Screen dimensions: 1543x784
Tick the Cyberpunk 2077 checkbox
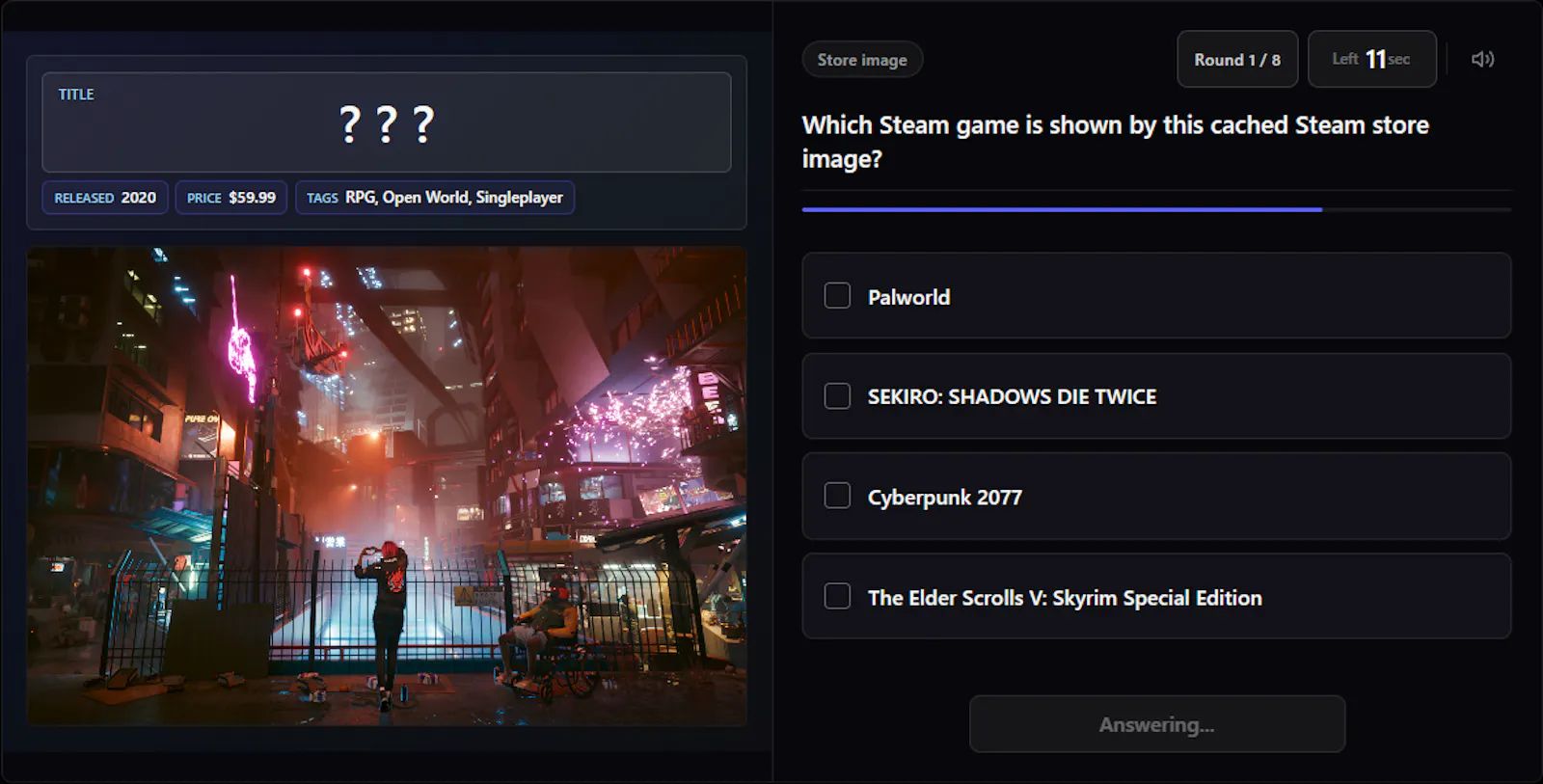837,496
